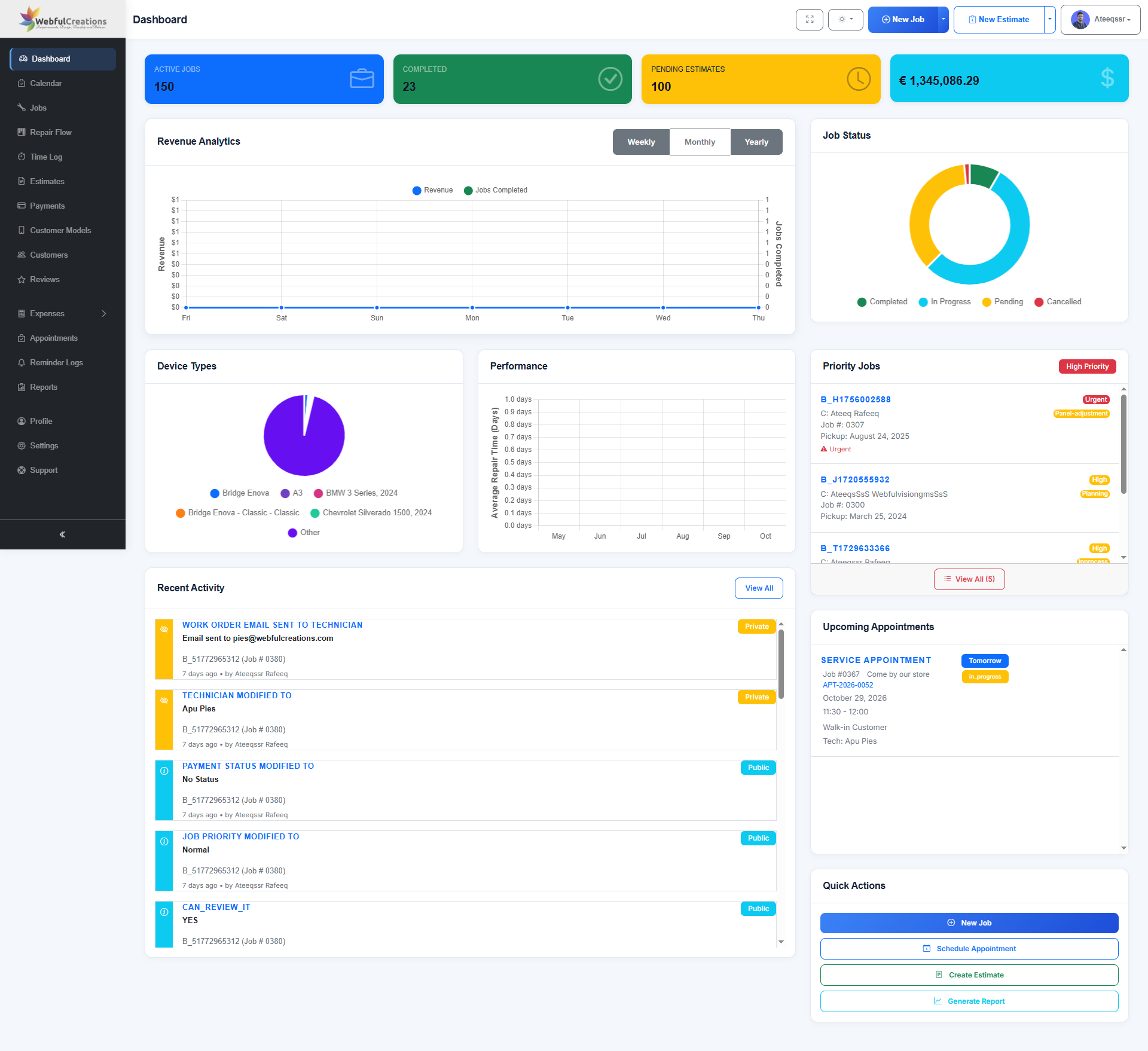Open the Ateeqssr user menu

(1100, 20)
